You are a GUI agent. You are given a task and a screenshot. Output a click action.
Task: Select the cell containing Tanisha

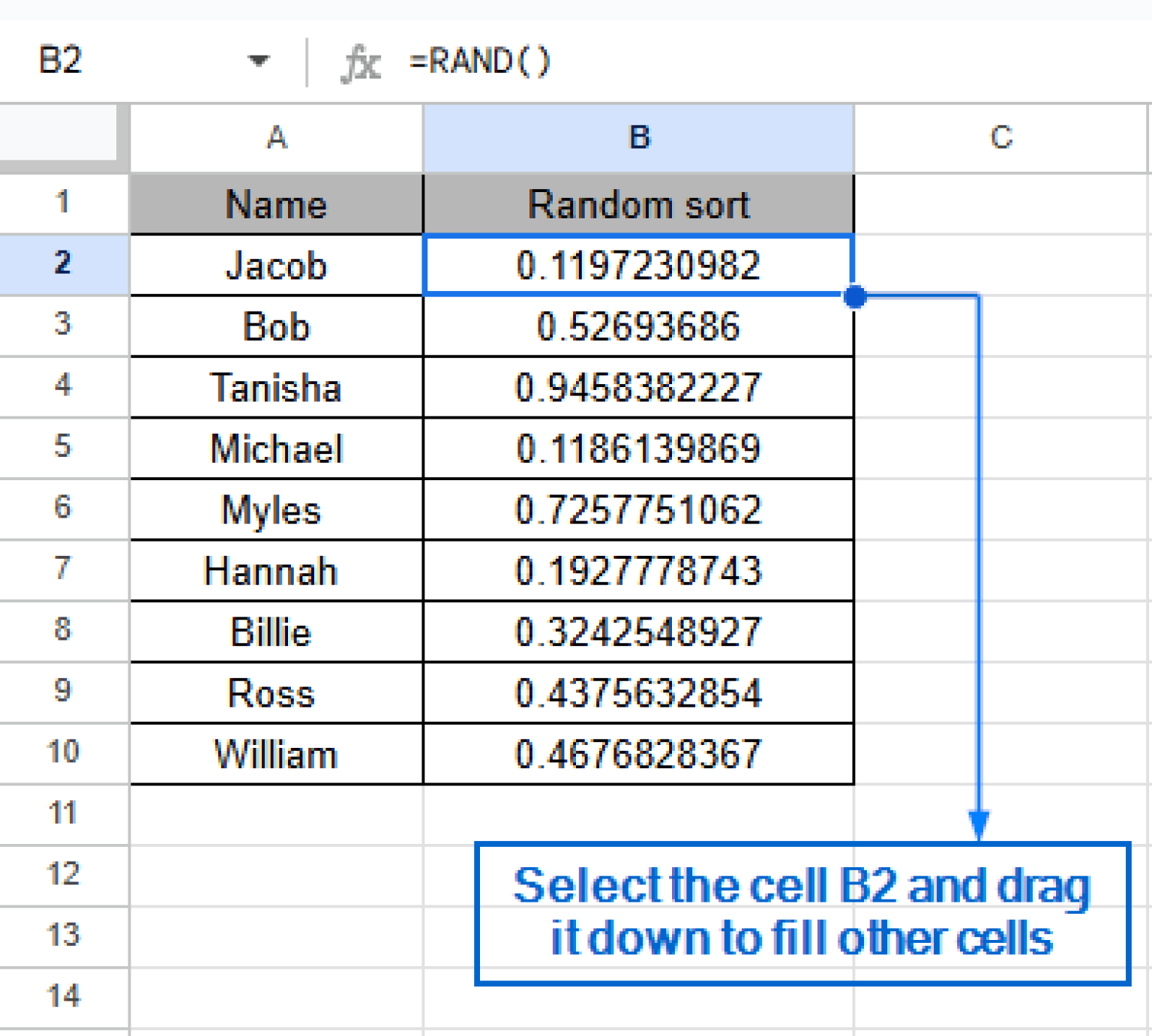[275, 386]
